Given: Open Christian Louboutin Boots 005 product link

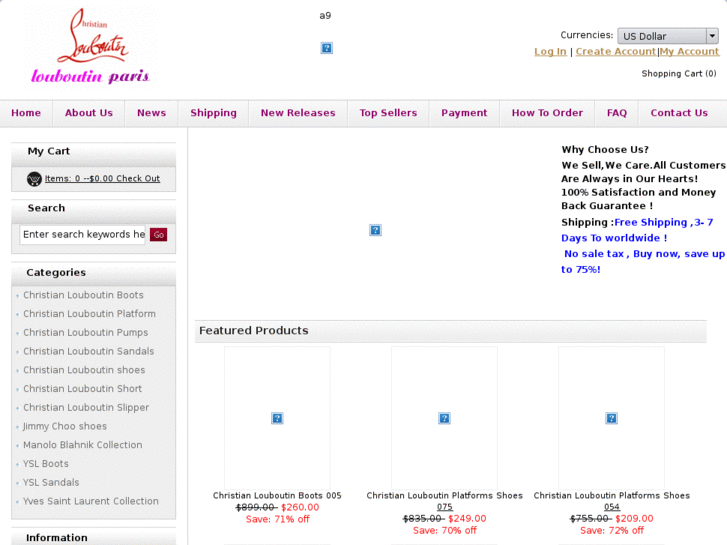Looking at the screenshot, I should (x=277, y=495).
